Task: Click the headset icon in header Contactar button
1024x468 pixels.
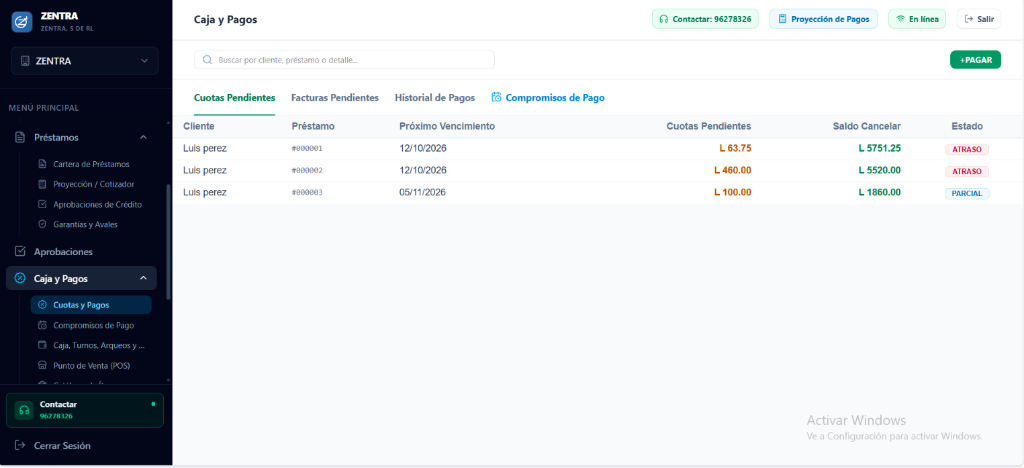Action: pos(664,19)
